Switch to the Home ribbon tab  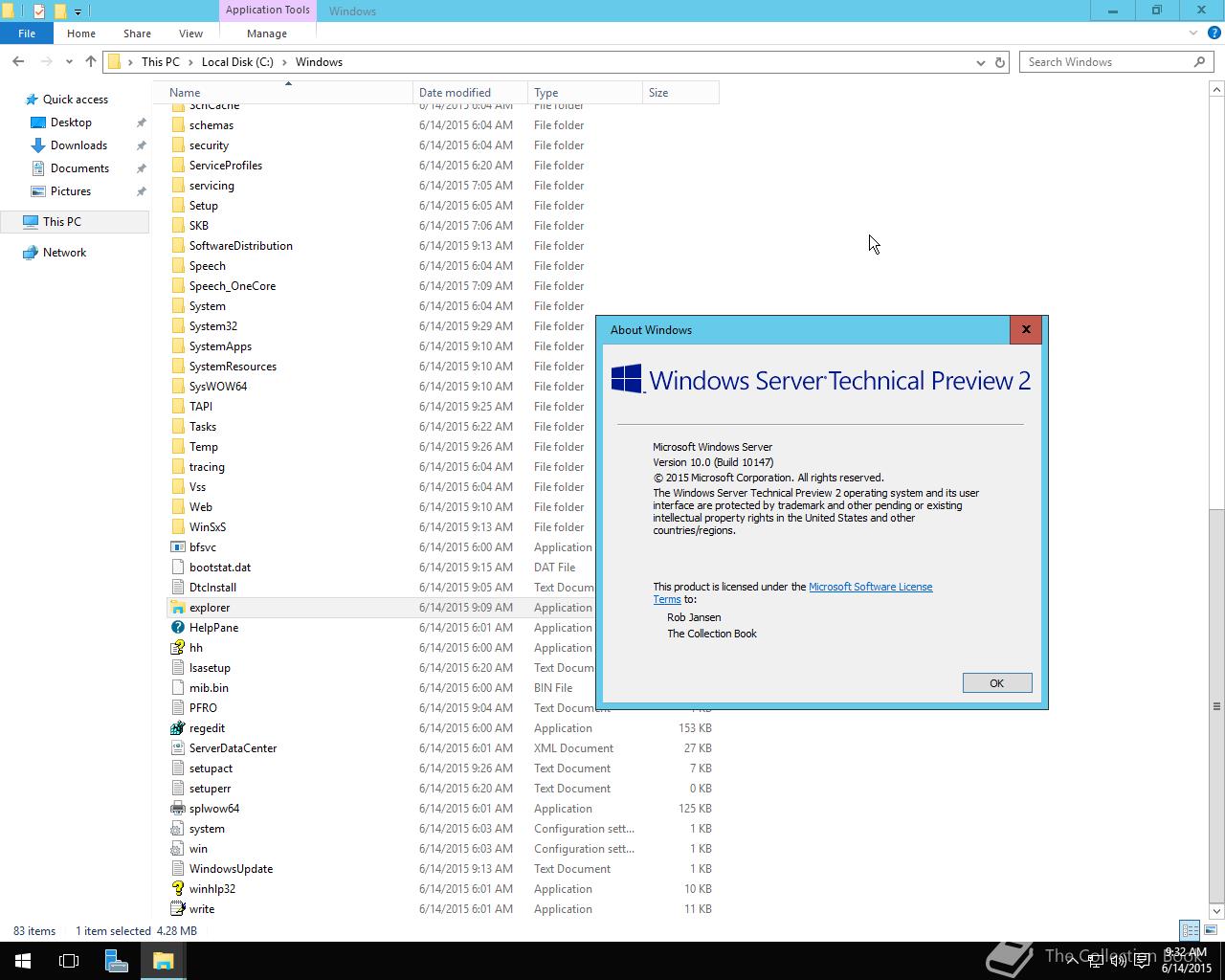pos(81,33)
